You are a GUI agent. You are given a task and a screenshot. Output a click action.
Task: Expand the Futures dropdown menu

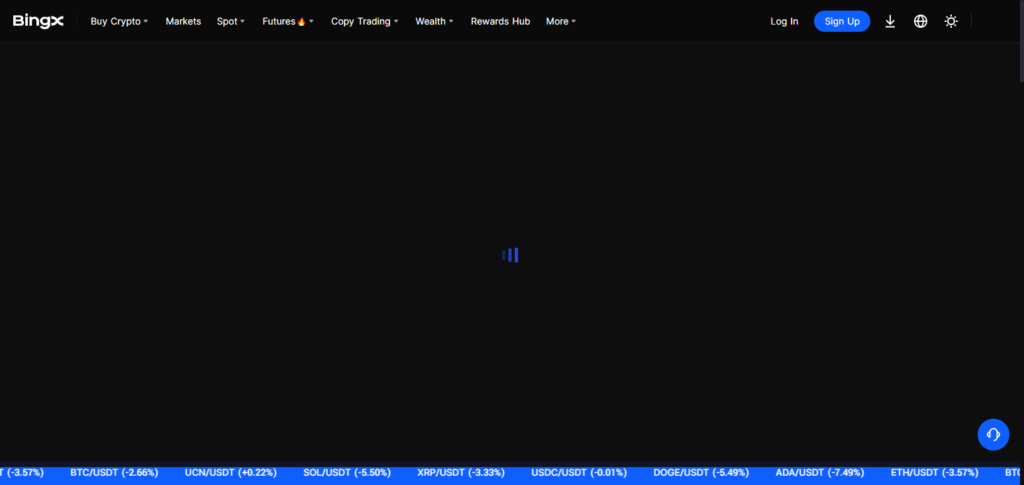287,21
